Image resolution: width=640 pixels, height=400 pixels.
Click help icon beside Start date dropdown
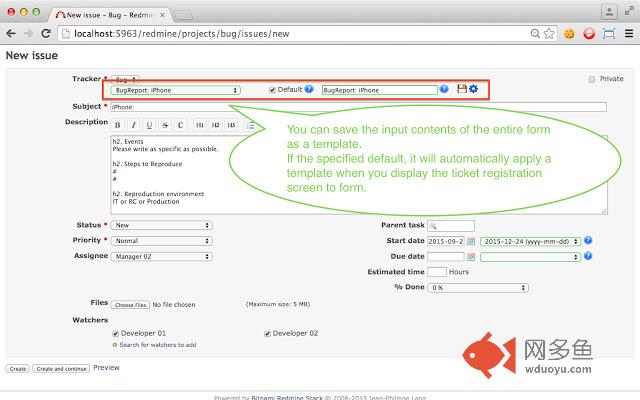[x=588, y=240]
